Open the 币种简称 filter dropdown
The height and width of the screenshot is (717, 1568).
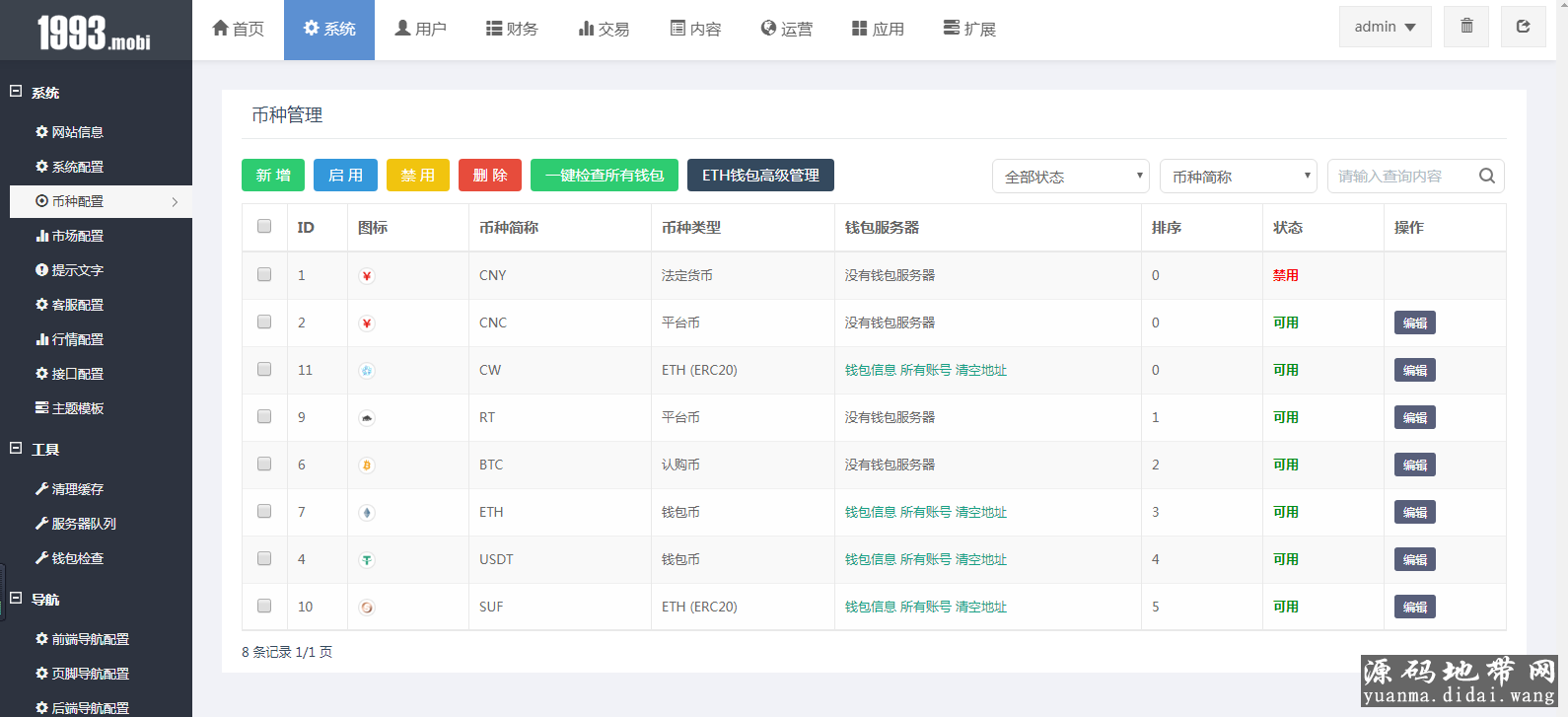pyautogui.click(x=1238, y=177)
